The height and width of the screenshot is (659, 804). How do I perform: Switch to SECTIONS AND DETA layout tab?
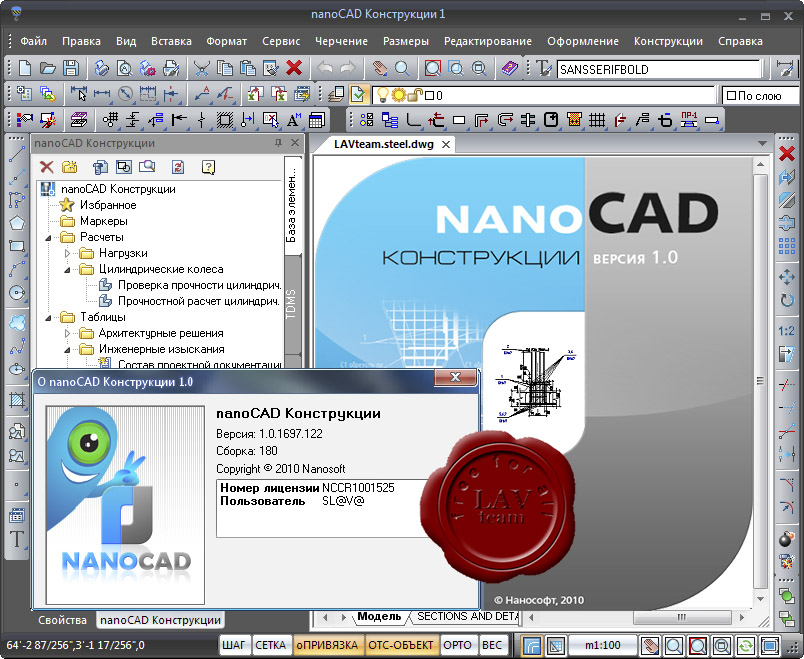(x=467, y=616)
